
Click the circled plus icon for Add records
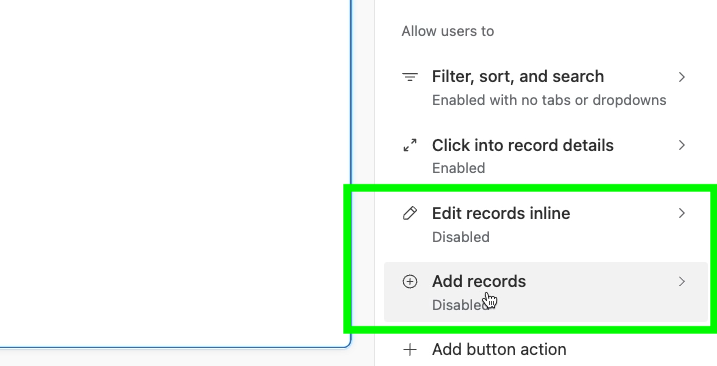click(410, 281)
